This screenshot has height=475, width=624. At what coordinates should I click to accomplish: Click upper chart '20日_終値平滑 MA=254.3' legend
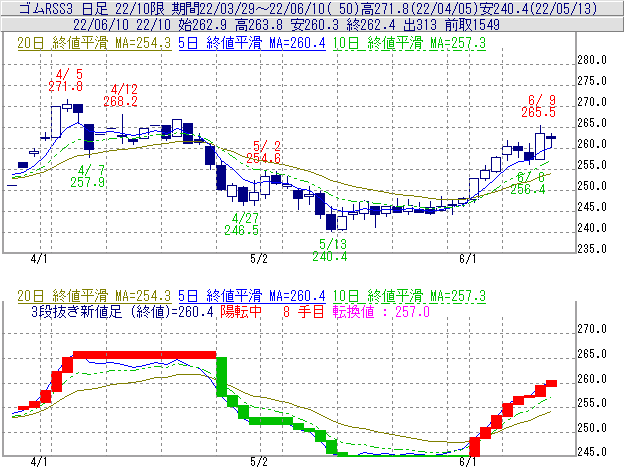(x=94, y=43)
